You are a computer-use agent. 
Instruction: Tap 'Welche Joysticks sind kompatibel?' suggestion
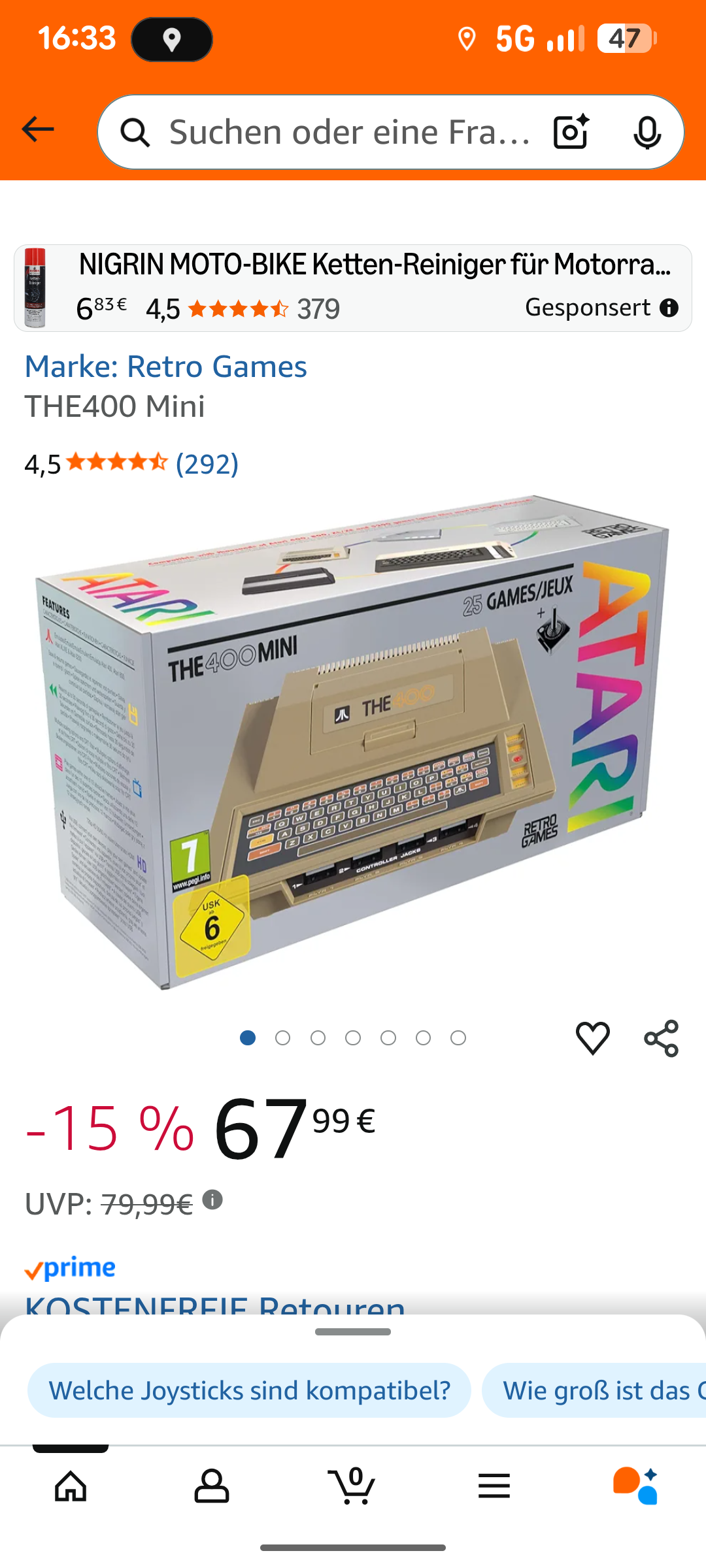point(249,1390)
